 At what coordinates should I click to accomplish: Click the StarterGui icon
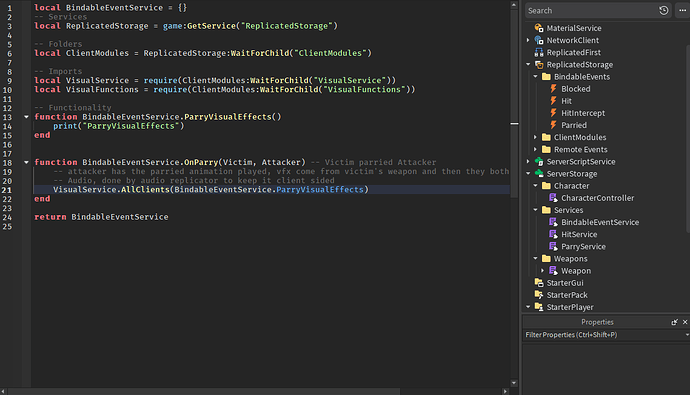539,283
